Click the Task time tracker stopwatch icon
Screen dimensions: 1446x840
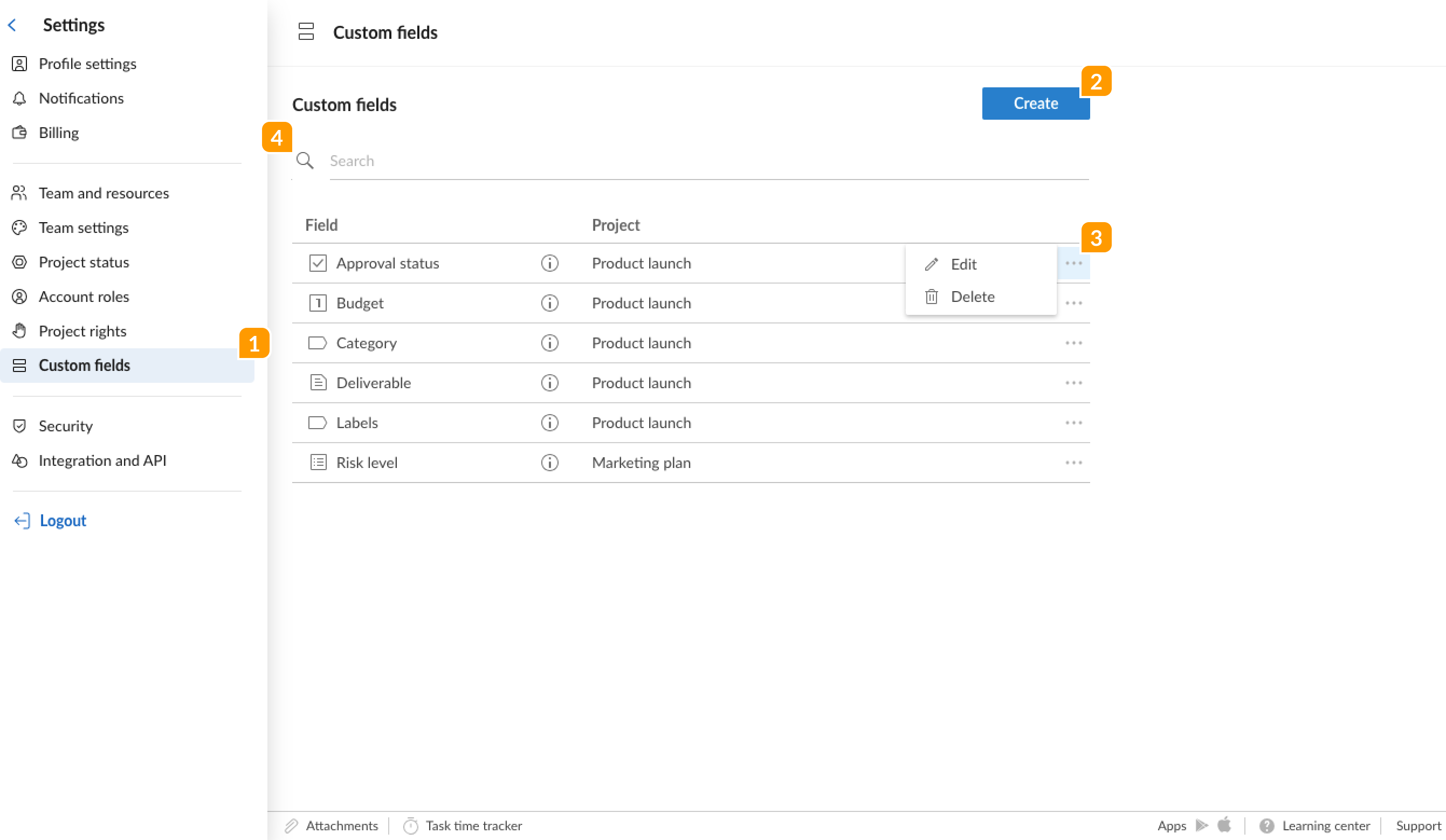pyautogui.click(x=411, y=825)
